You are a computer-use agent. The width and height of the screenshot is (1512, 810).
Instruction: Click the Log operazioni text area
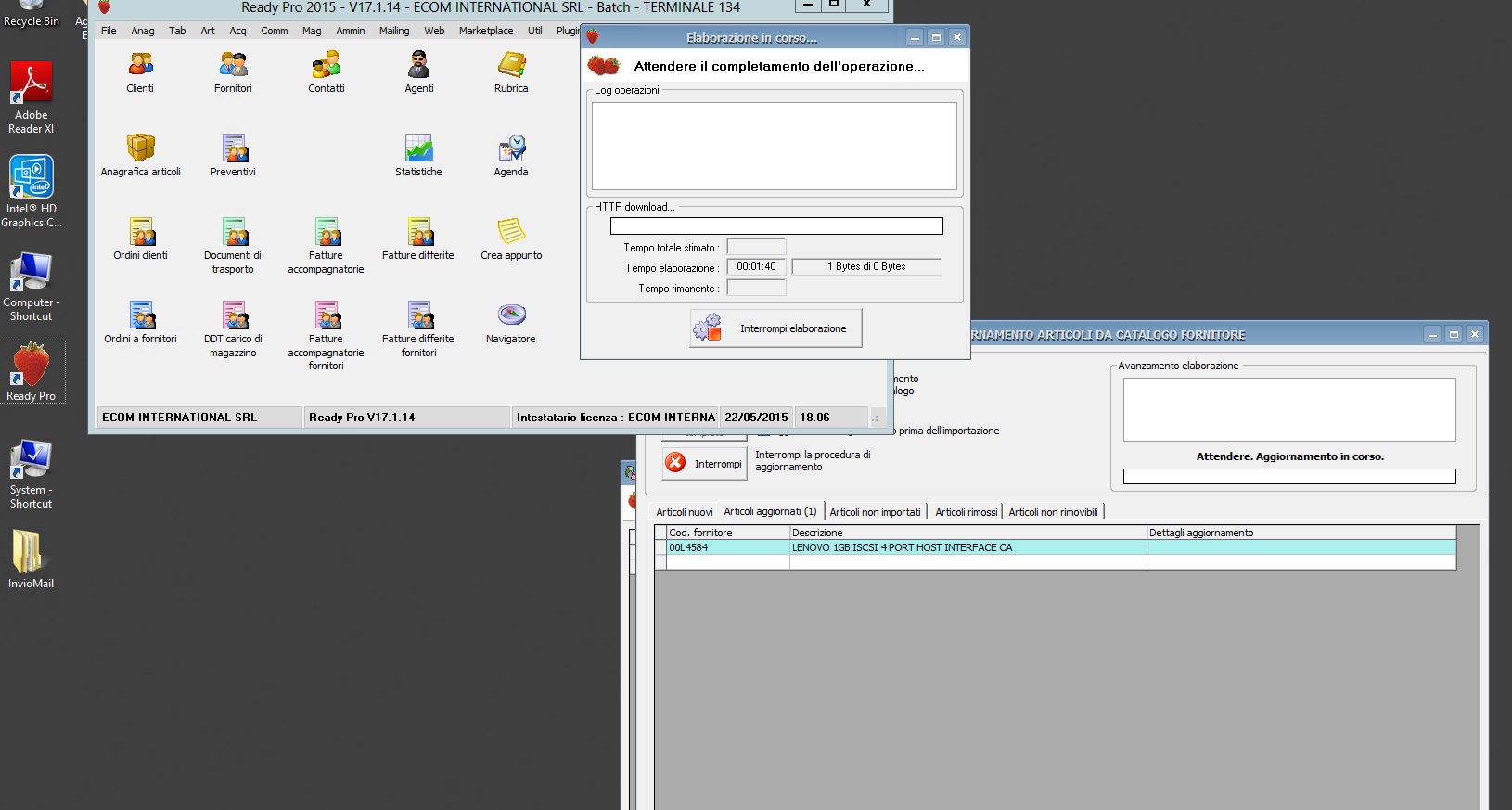[775, 146]
